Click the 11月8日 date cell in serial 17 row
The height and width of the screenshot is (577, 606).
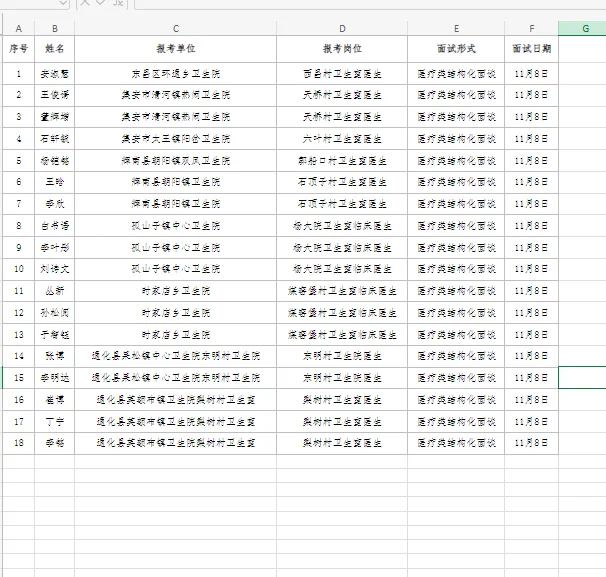[x=531, y=421]
